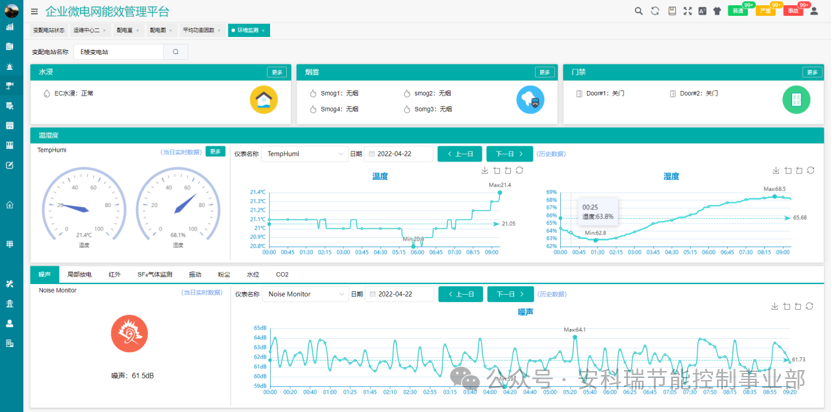The image size is (832, 412).
Task: Click 上一日 button in noise panel
Action: pyautogui.click(x=461, y=294)
